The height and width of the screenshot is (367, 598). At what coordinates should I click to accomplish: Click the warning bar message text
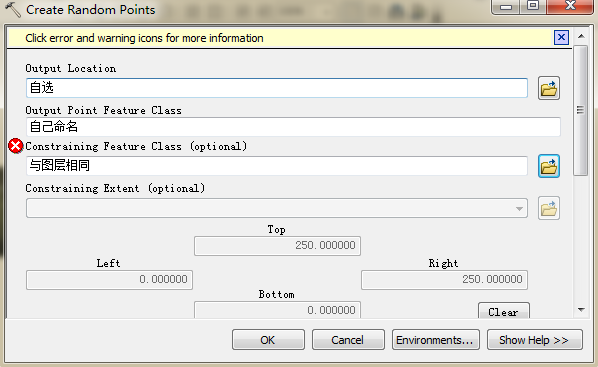point(144,38)
